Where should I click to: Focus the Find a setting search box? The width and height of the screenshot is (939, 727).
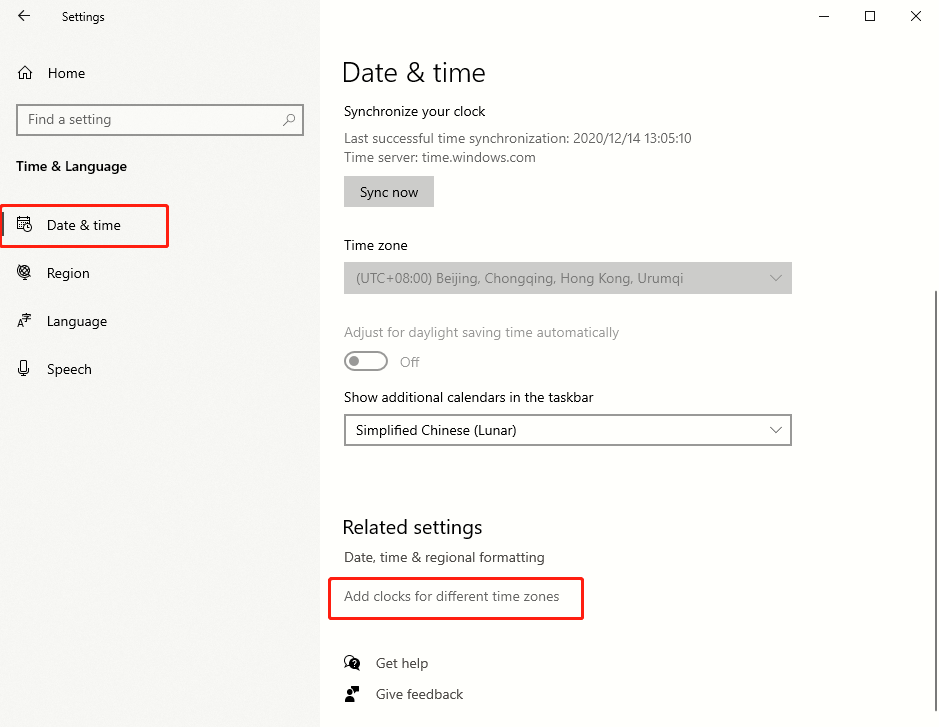(160, 120)
